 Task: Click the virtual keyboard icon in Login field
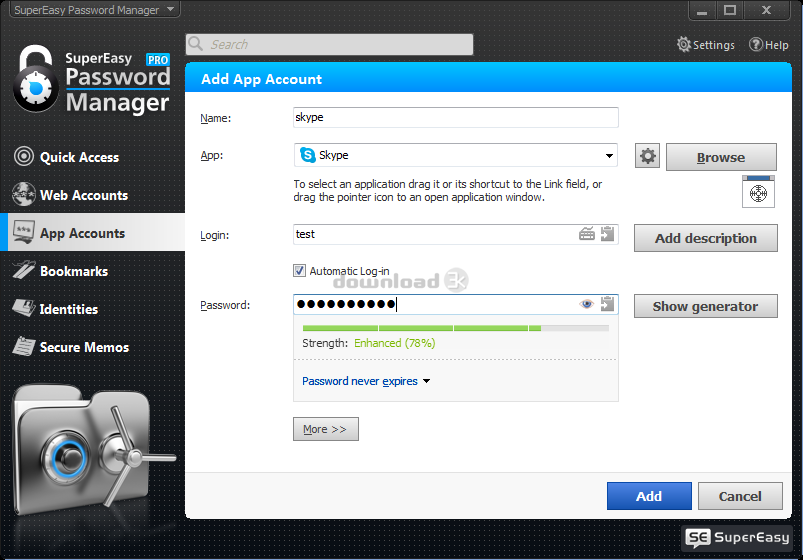click(587, 234)
